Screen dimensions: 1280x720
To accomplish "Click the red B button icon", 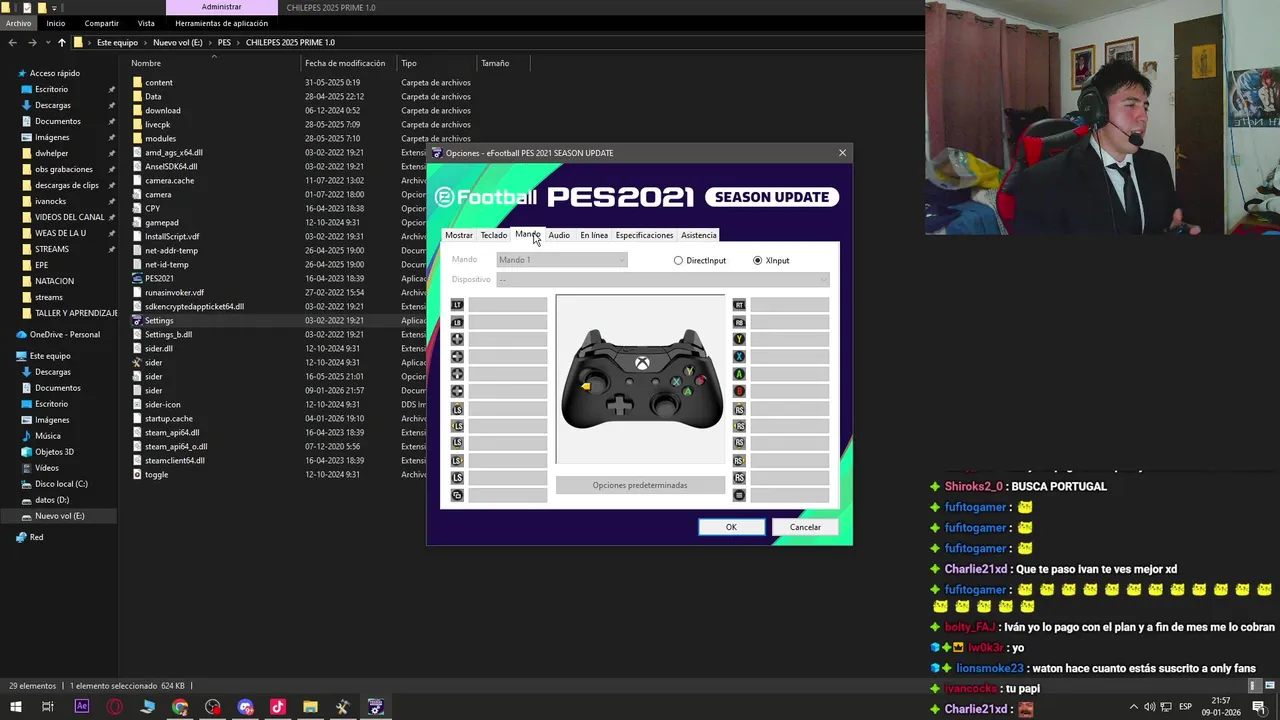I will tap(739, 391).
